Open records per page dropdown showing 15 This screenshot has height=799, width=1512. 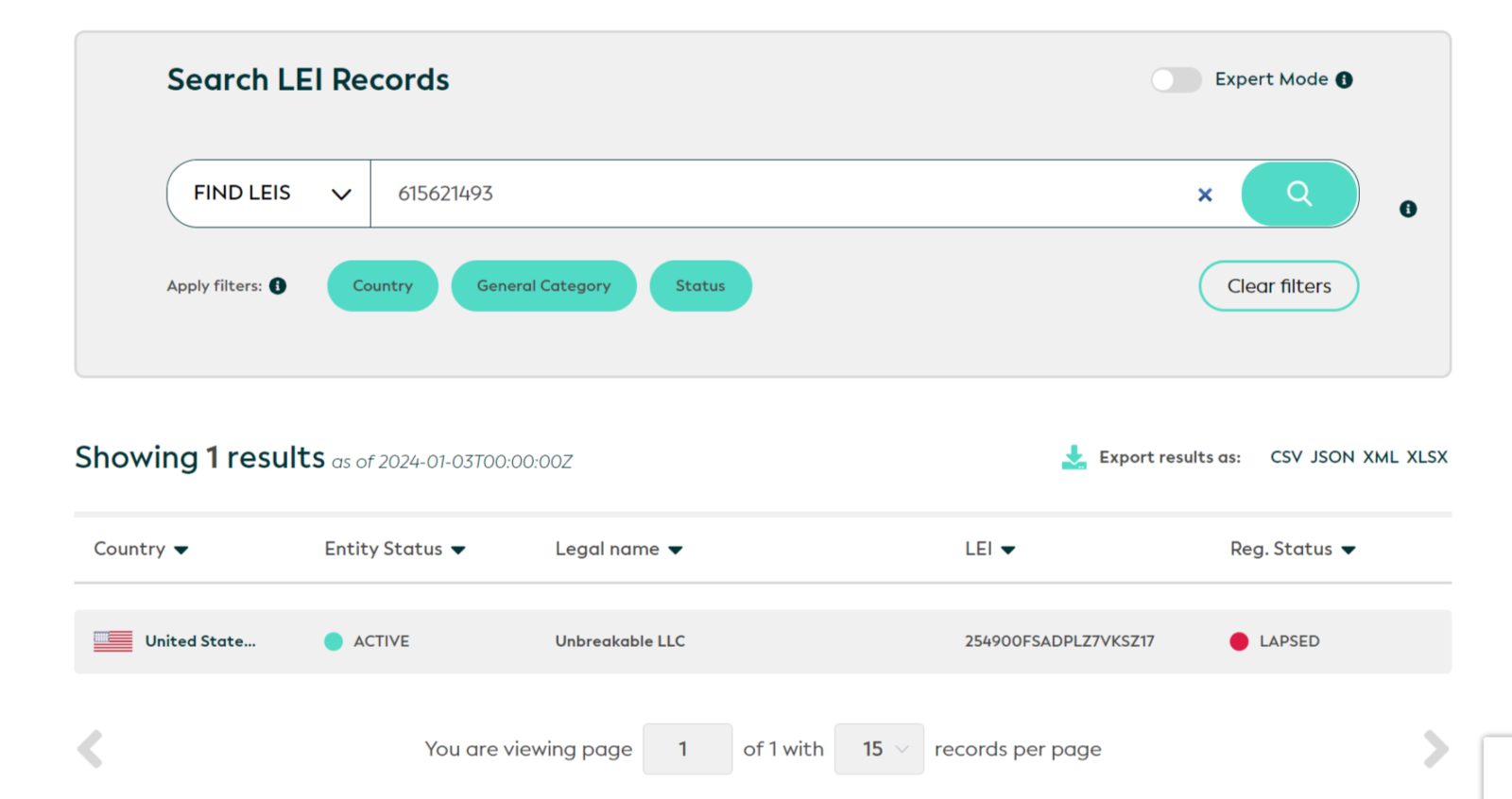pos(879,749)
